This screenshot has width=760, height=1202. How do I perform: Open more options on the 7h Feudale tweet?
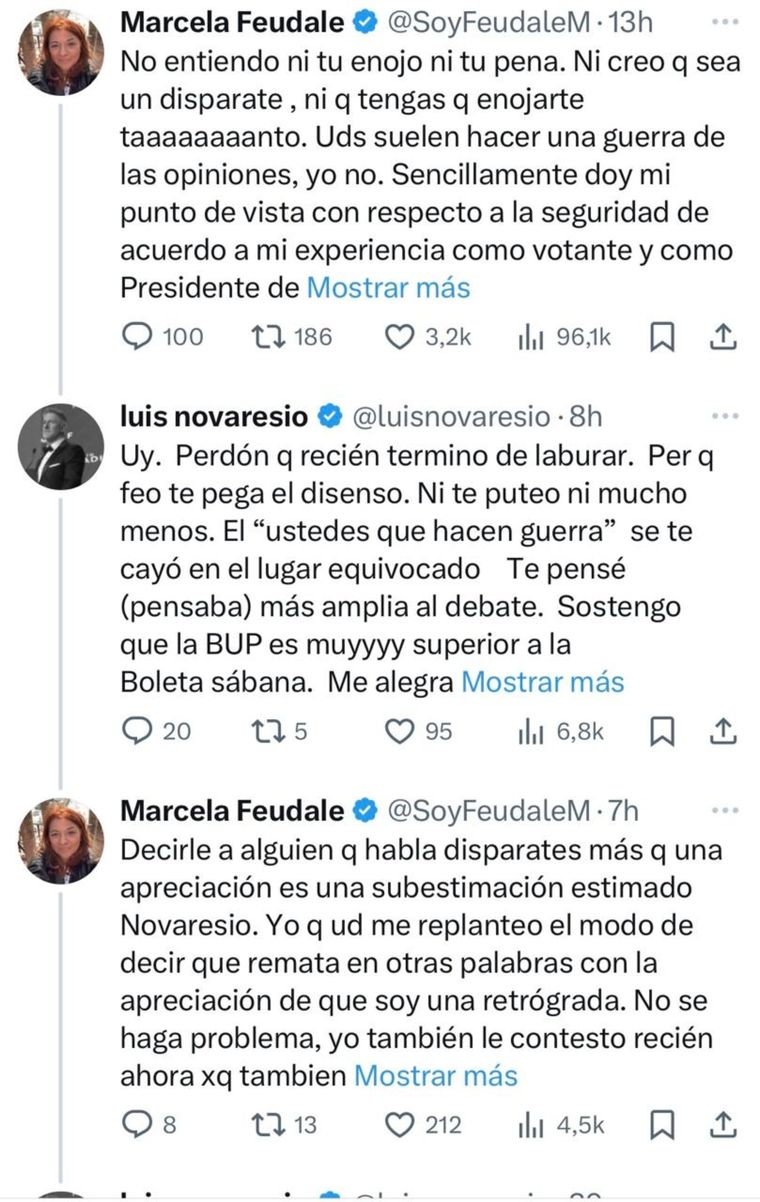[727, 810]
